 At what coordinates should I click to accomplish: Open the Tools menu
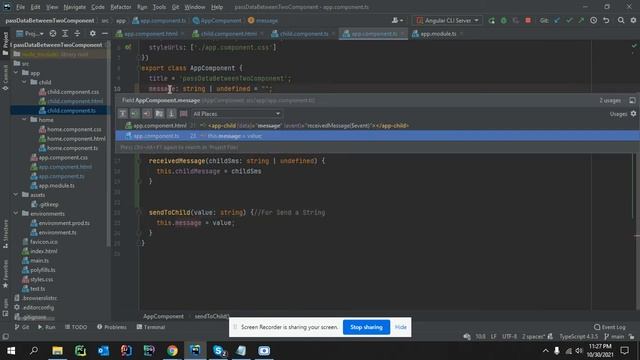pos(159,7)
